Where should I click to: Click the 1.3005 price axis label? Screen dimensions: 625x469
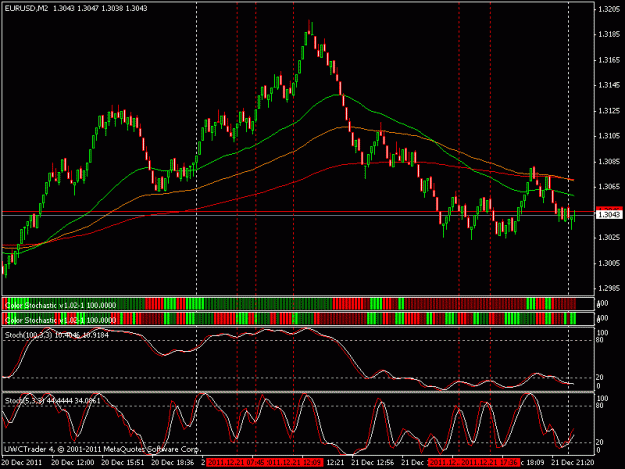click(609, 263)
